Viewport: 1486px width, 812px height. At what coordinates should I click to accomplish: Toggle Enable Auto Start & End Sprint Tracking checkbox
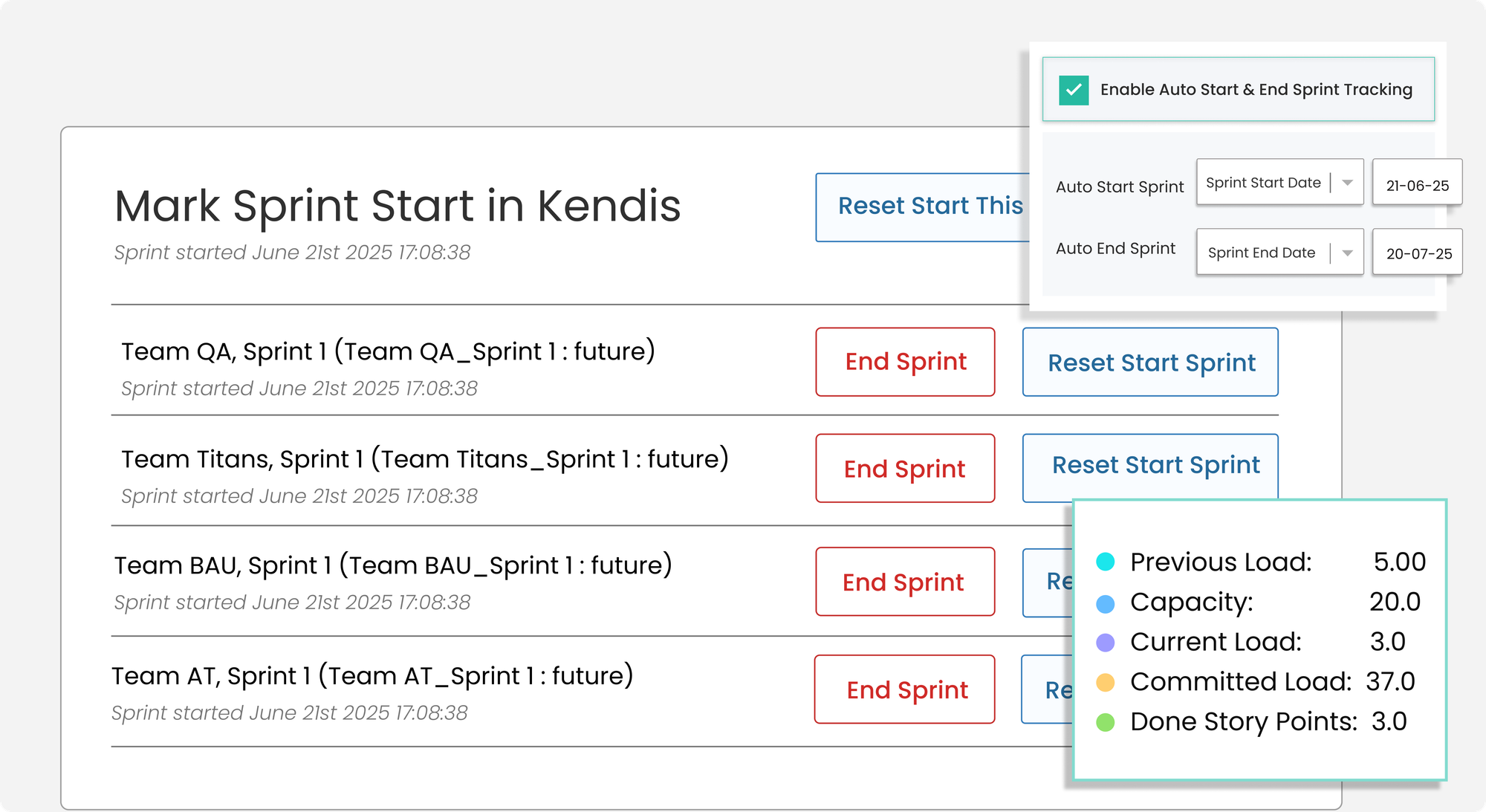[x=1074, y=90]
